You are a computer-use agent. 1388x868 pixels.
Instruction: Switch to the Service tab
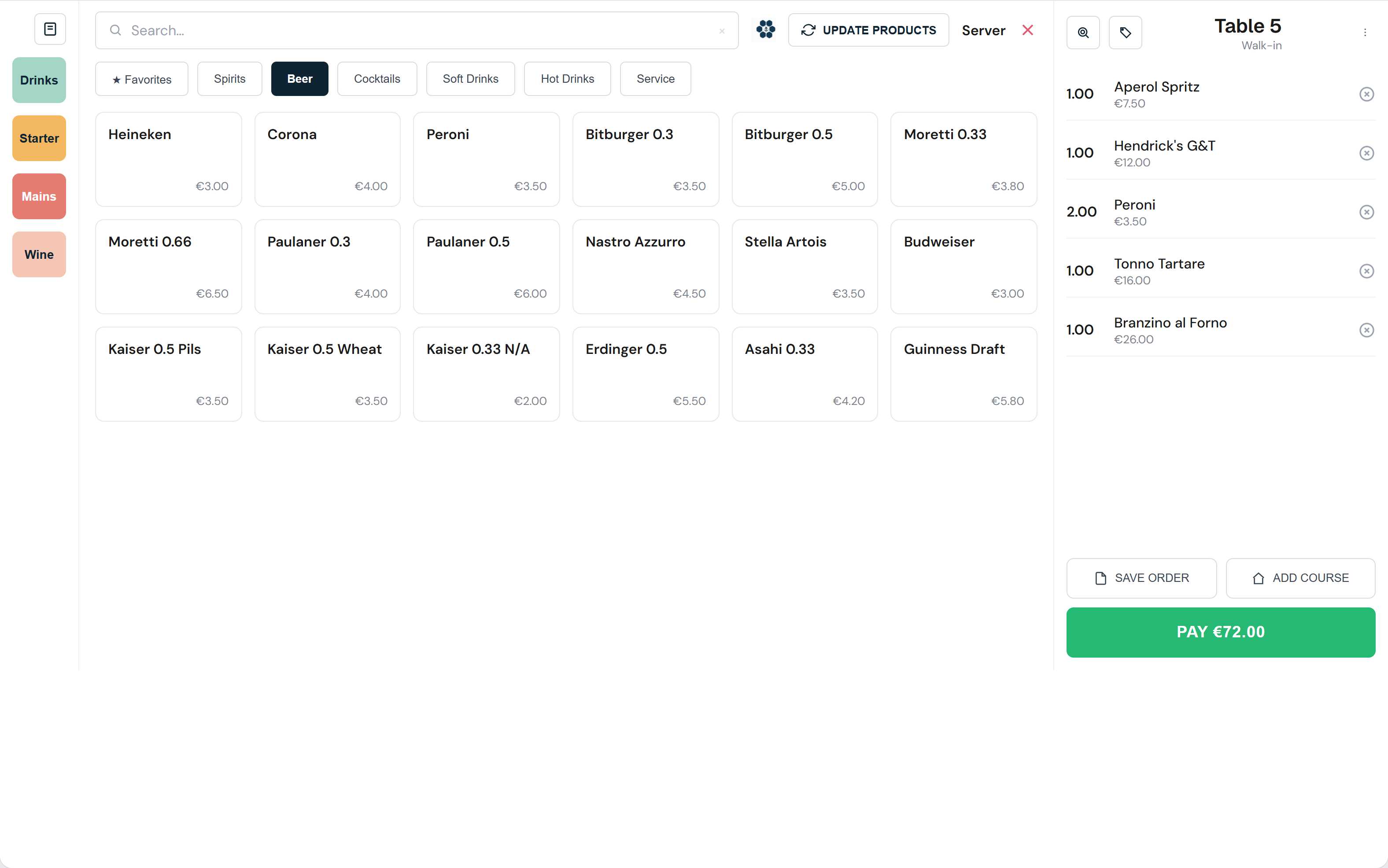point(655,79)
